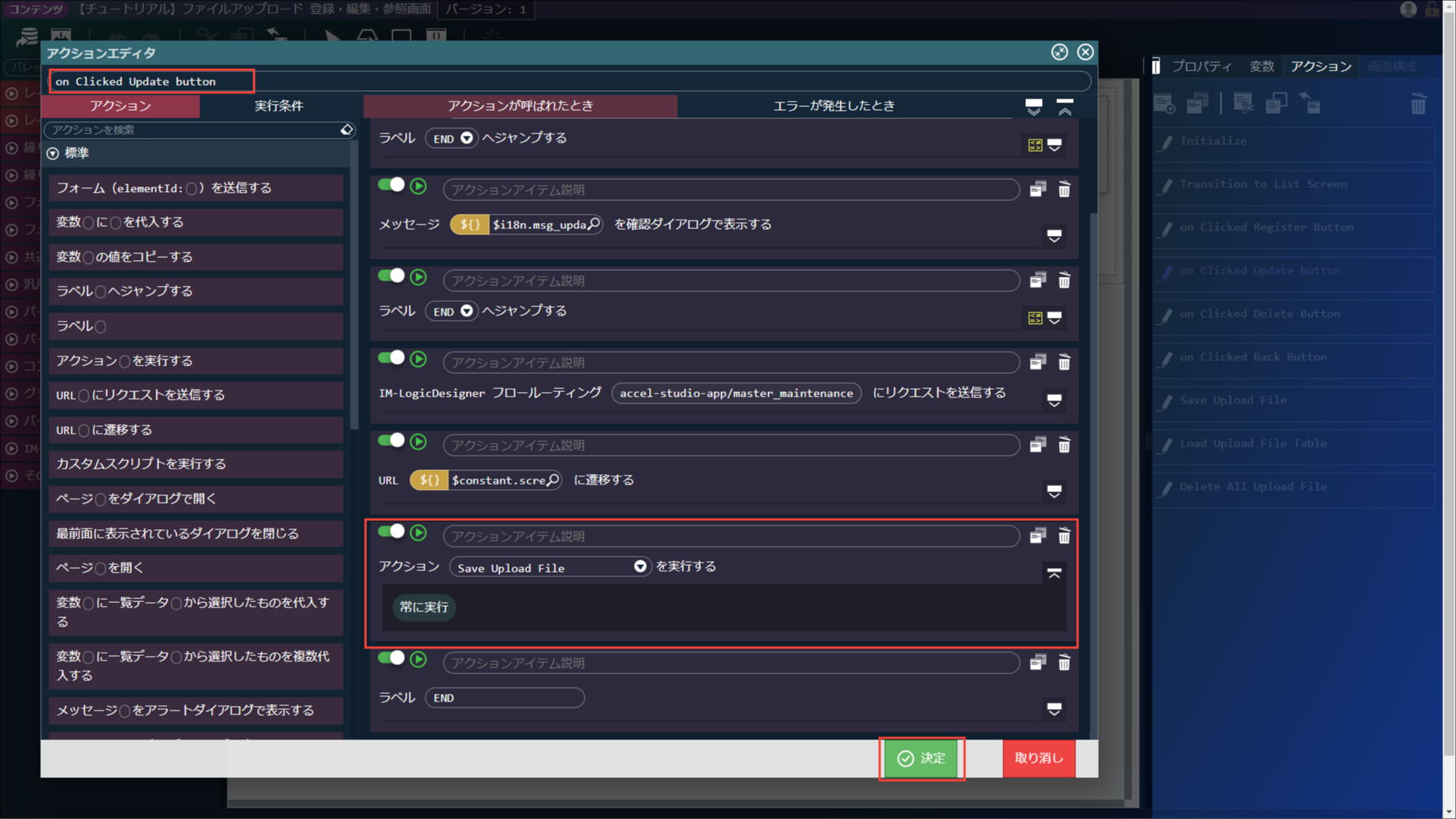Collapse all action items

point(1065,106)
